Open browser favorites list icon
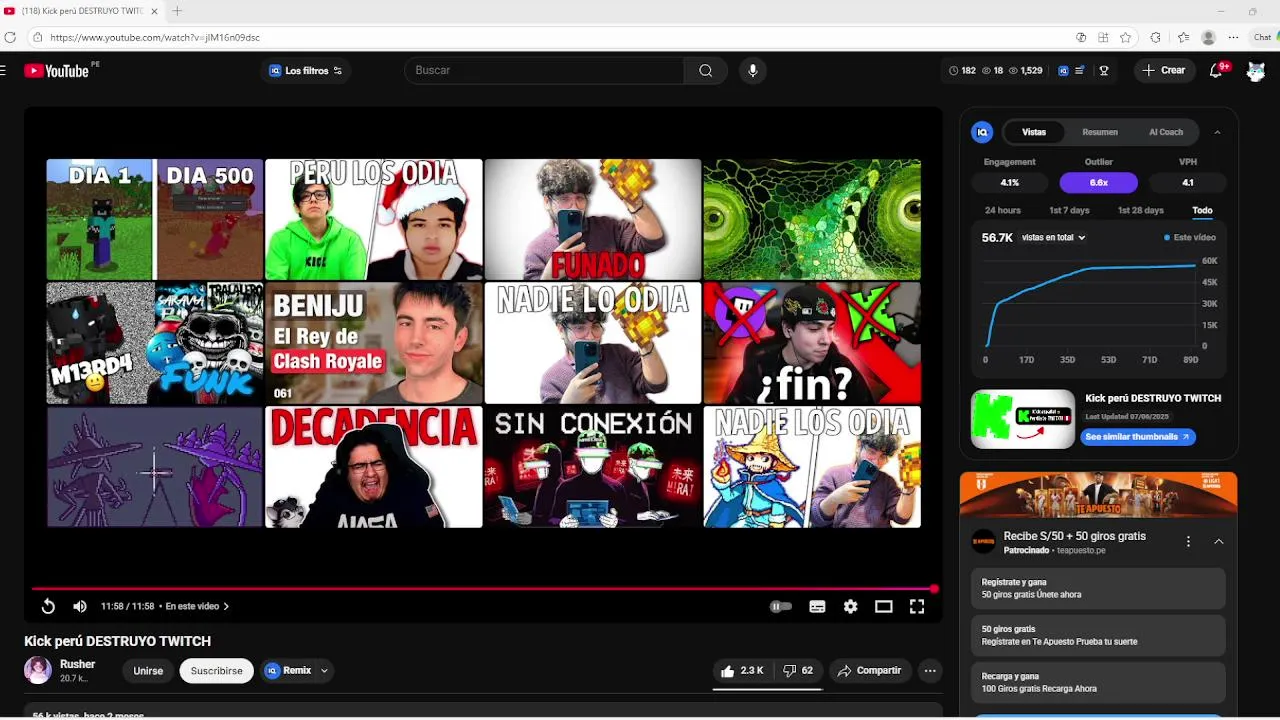The width and height of the screenshot is (1280, 720). pyautogui.click(x=1184, y=37)
